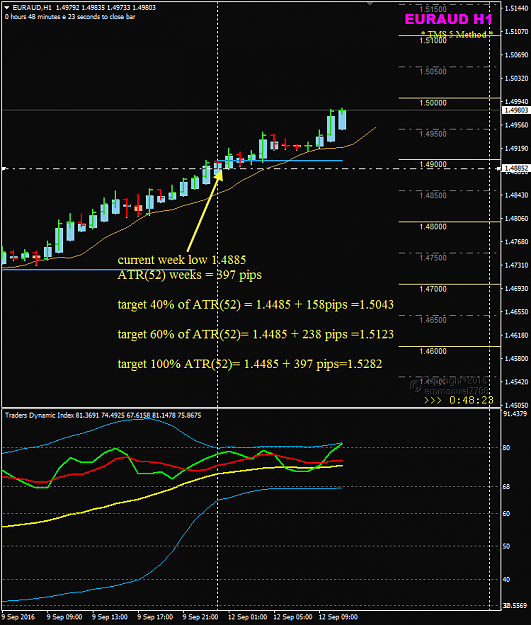Select the 1.47500 round-number level label

pos(433,258)
